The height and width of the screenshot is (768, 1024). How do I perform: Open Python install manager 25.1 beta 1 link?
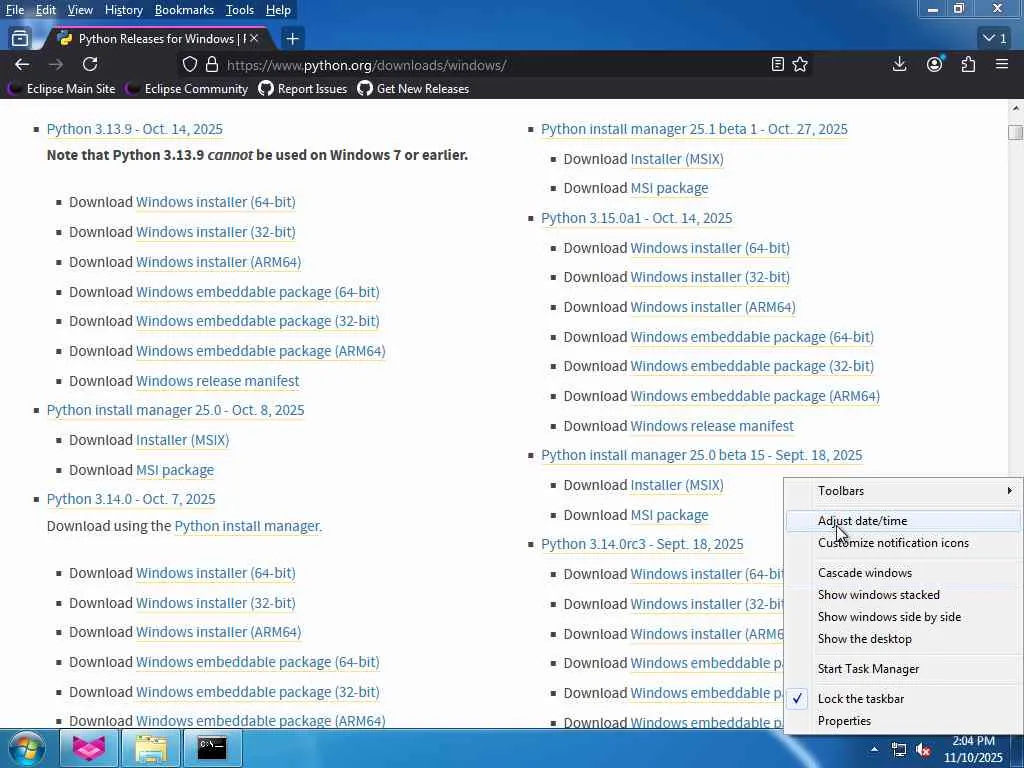tap(694, 129)
